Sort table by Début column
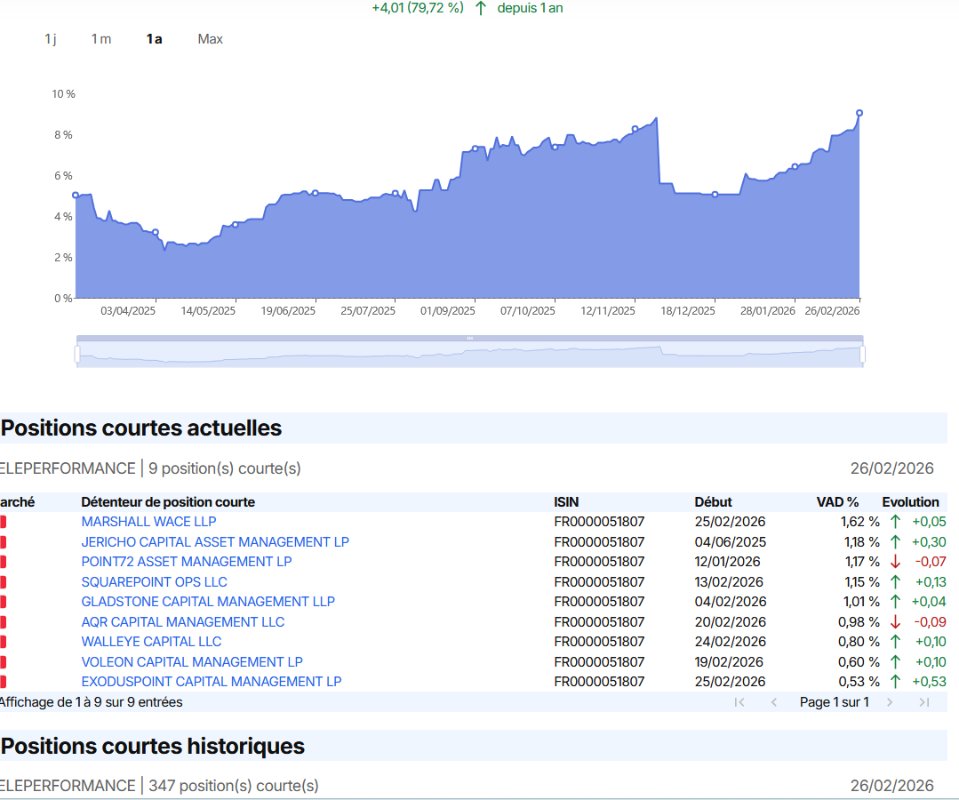The height and width of the screenshot is (800, 959). pyautogui.click(x=713, y=502)
